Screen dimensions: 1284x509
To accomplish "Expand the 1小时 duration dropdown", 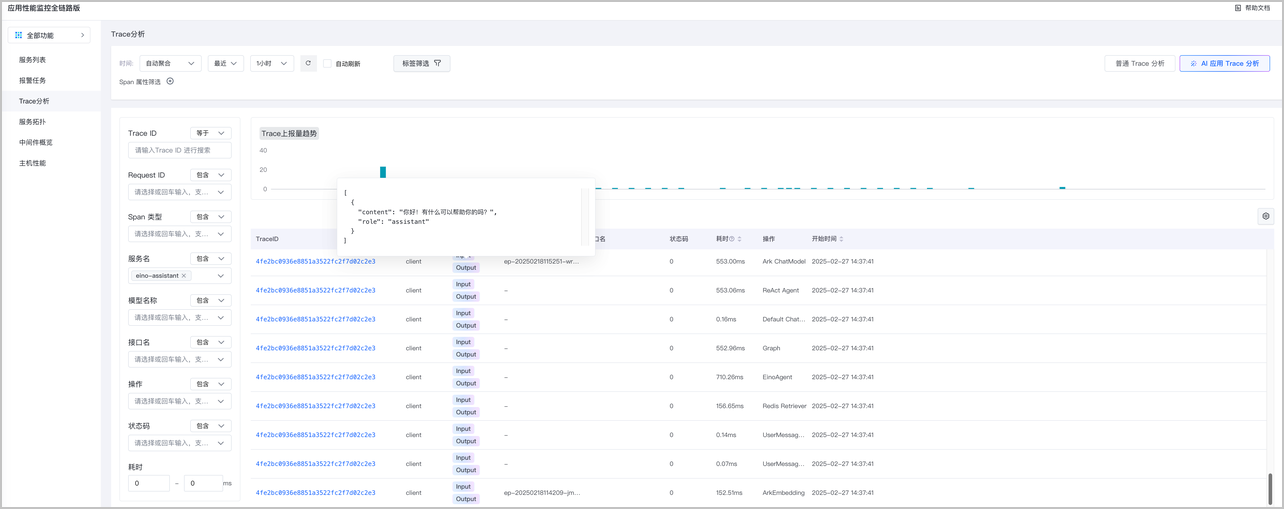I will [x=271, y=63].
